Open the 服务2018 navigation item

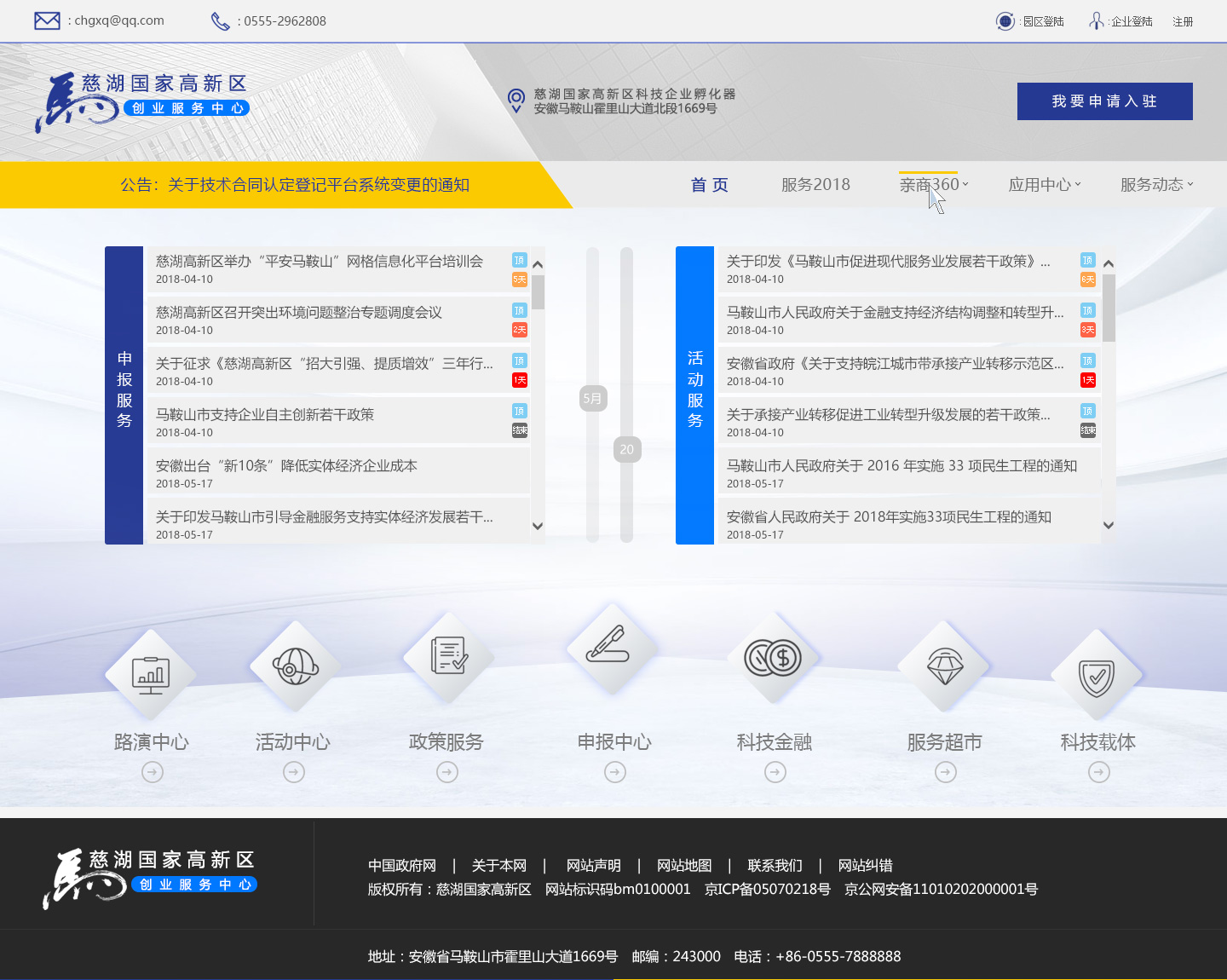click(x=815, y=185)
